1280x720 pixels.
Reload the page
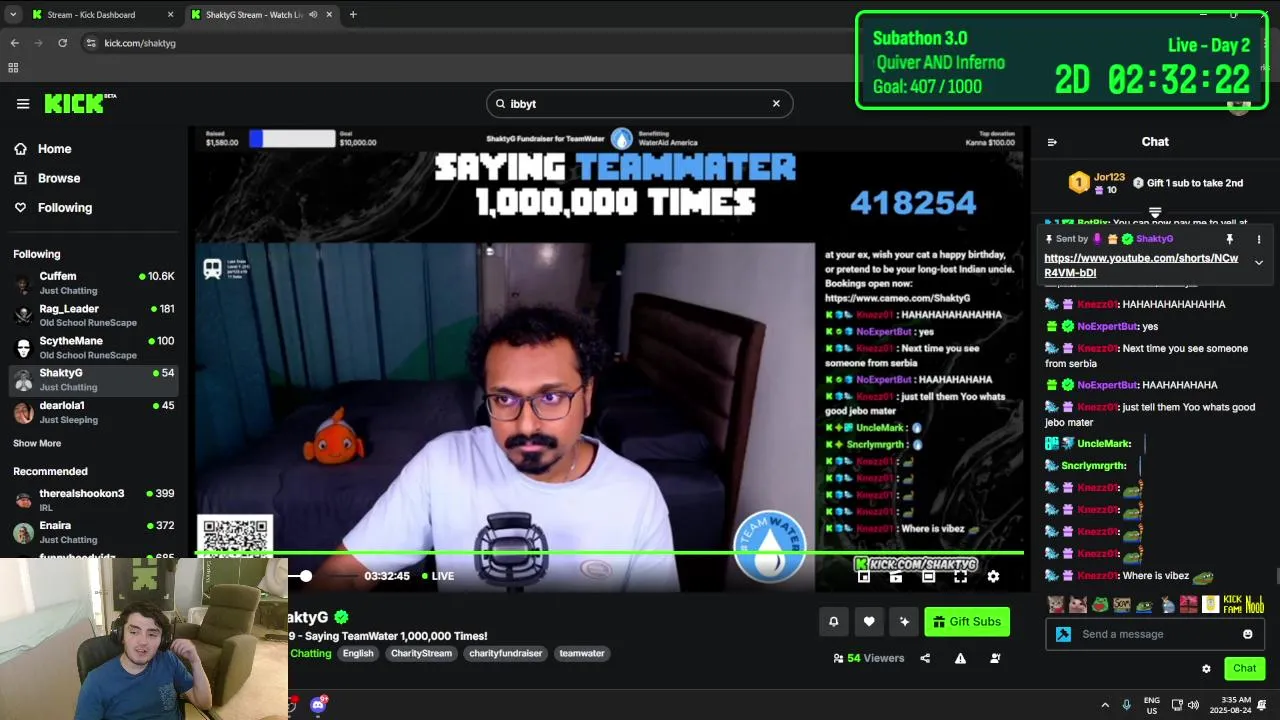62,43
